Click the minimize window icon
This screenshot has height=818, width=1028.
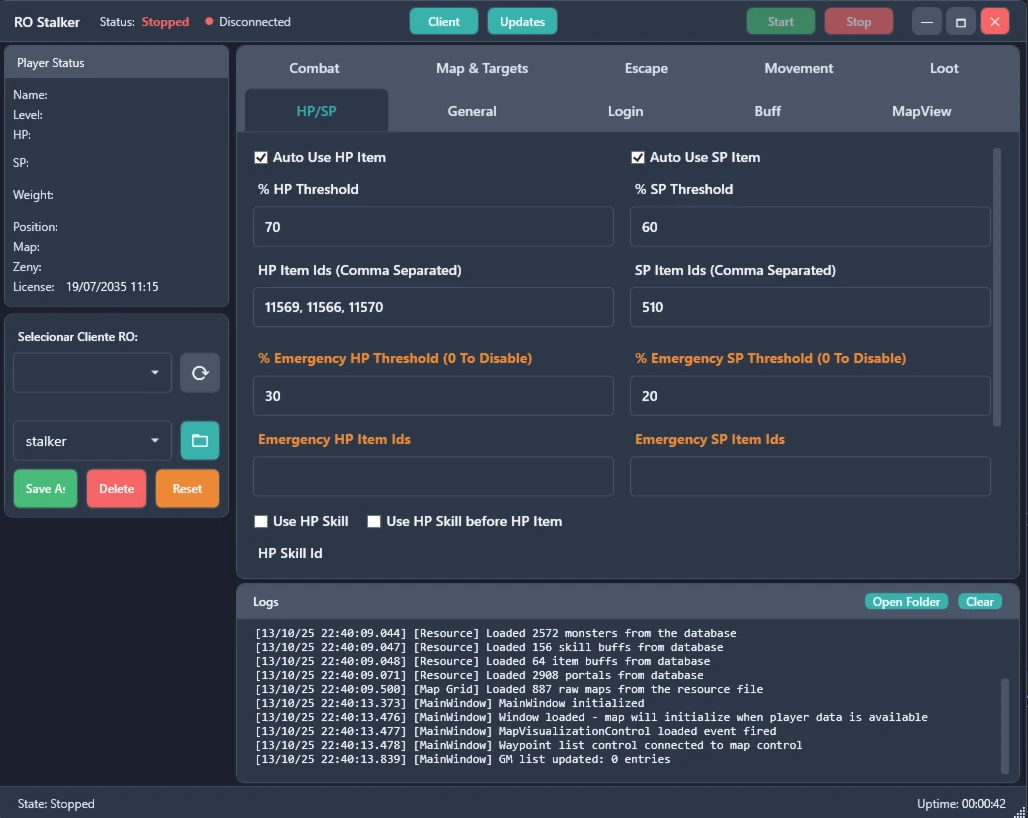point(927,21)
